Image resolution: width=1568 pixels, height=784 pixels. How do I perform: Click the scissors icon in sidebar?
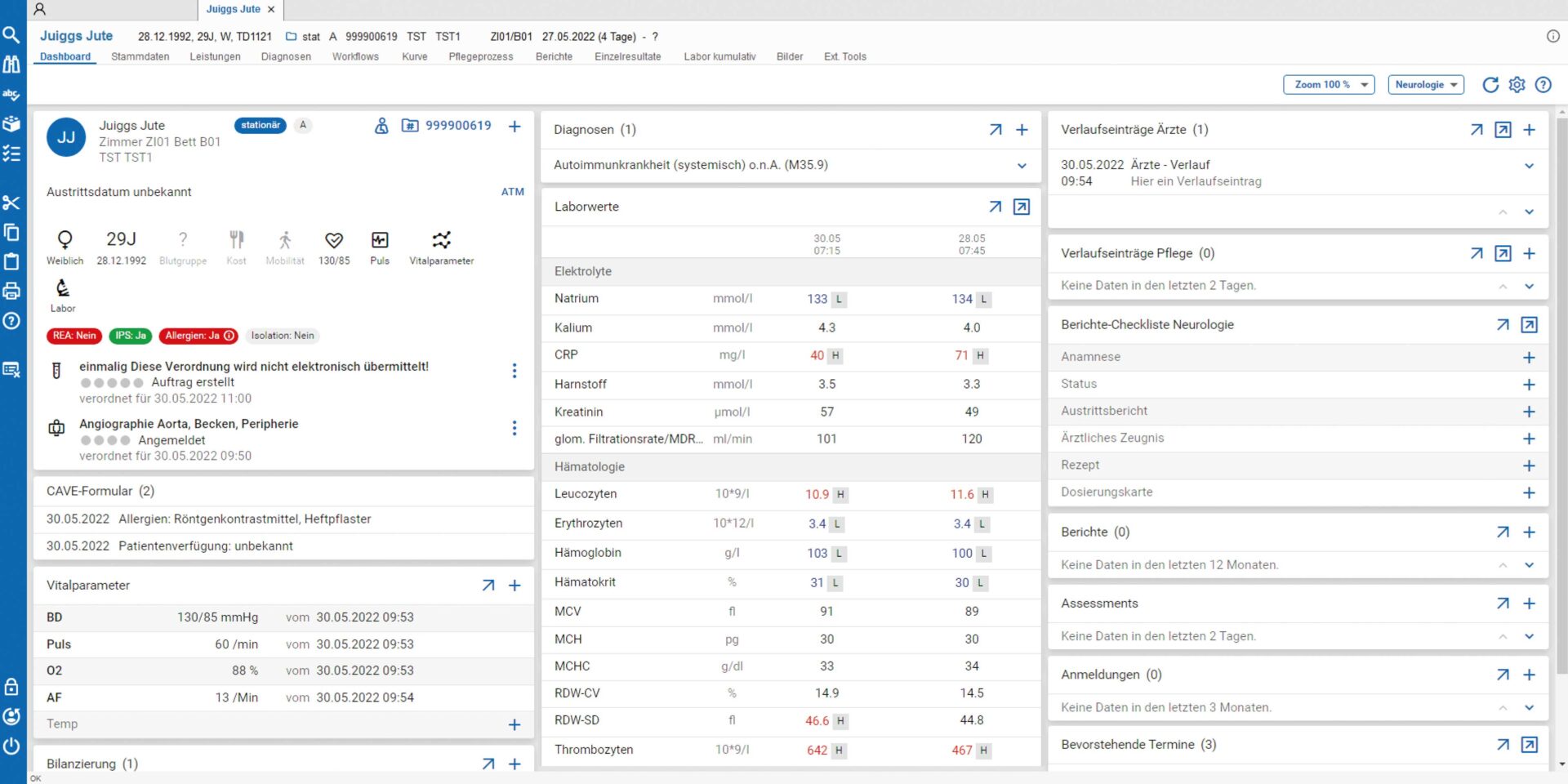[11, 203]
